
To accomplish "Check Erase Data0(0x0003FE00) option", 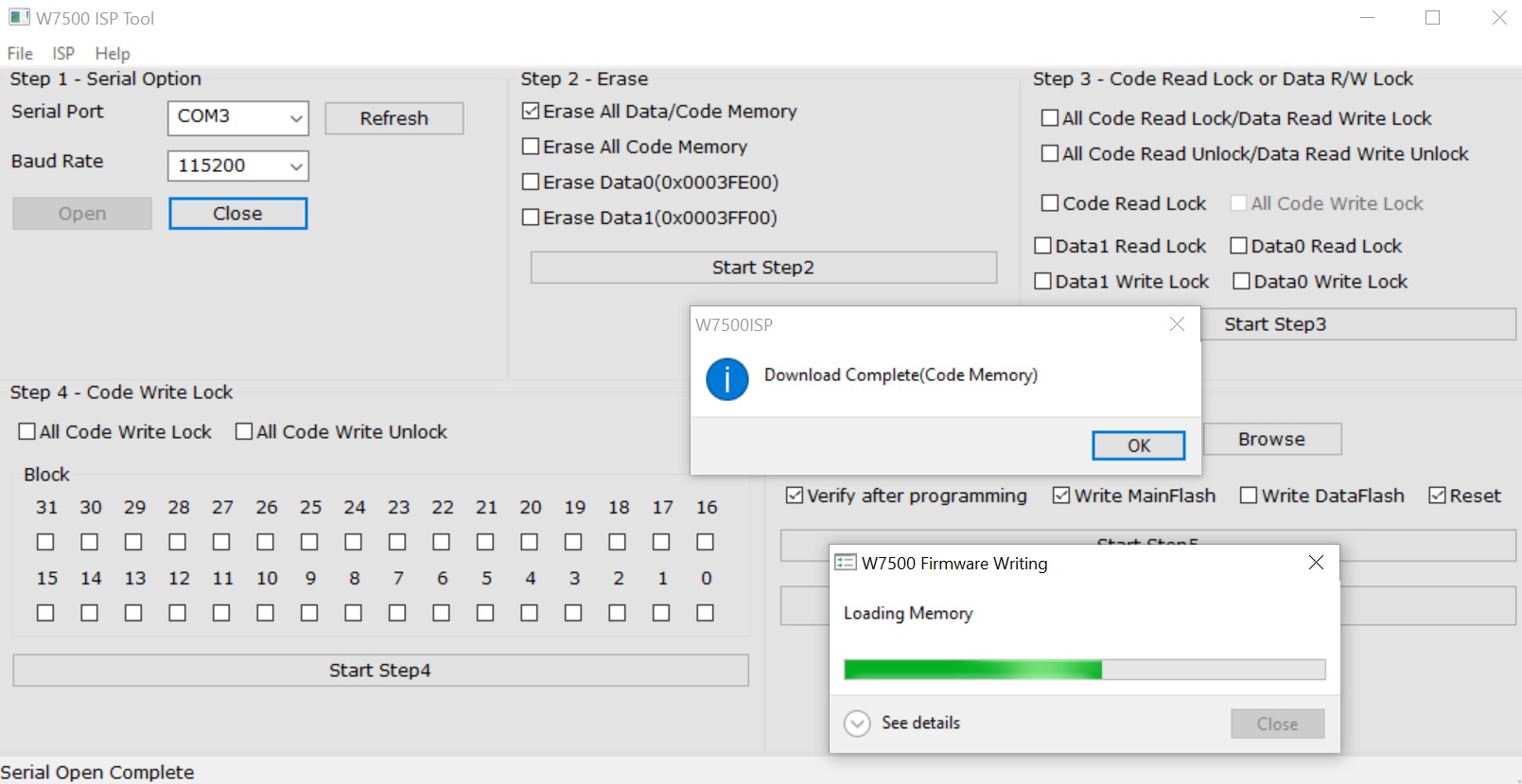I will click(x=531, y=182).
